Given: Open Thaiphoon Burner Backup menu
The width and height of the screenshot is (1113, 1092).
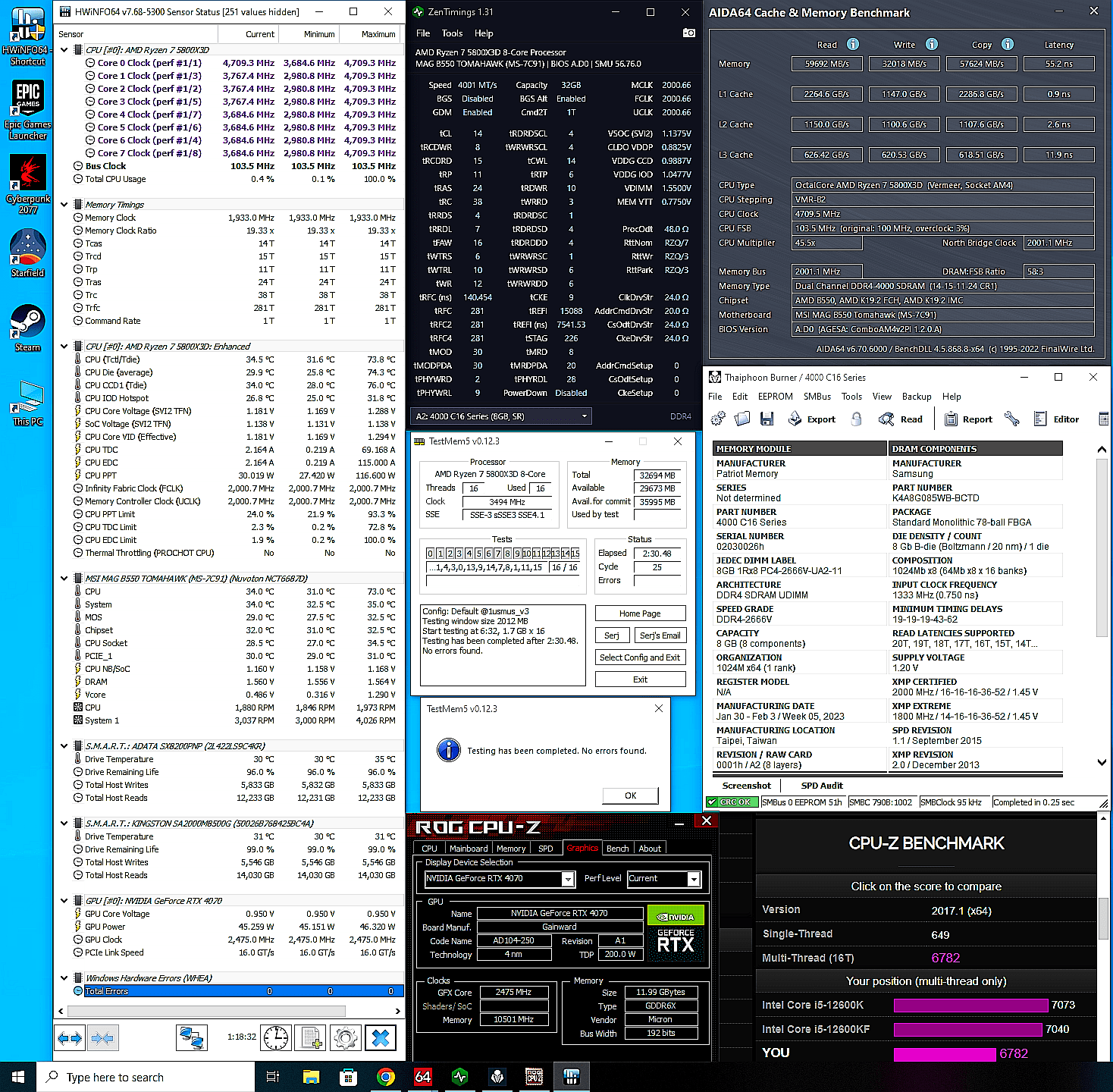Looking at the screenshot, I should coord(916,397).
